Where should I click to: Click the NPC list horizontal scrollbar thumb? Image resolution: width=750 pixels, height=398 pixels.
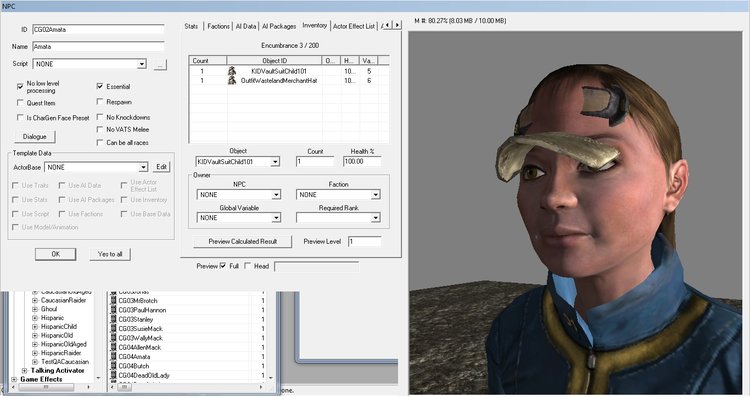[x=124, y=387]
